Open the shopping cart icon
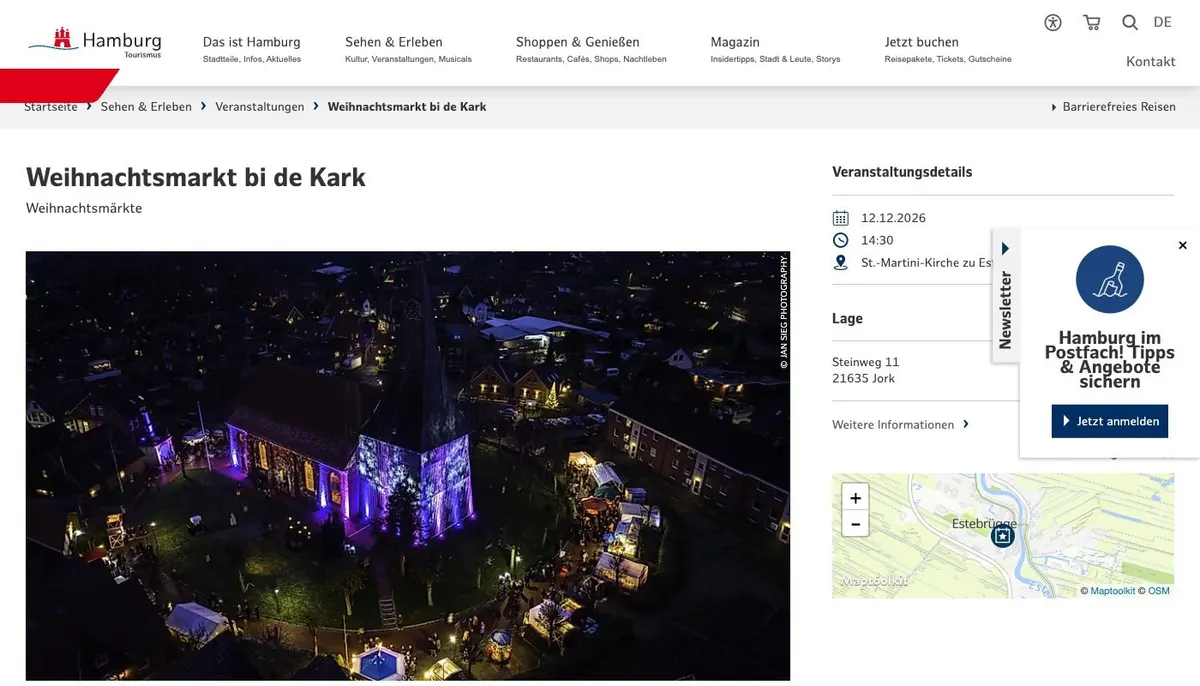1200x686 pixels. click(x=1091, y=22)
